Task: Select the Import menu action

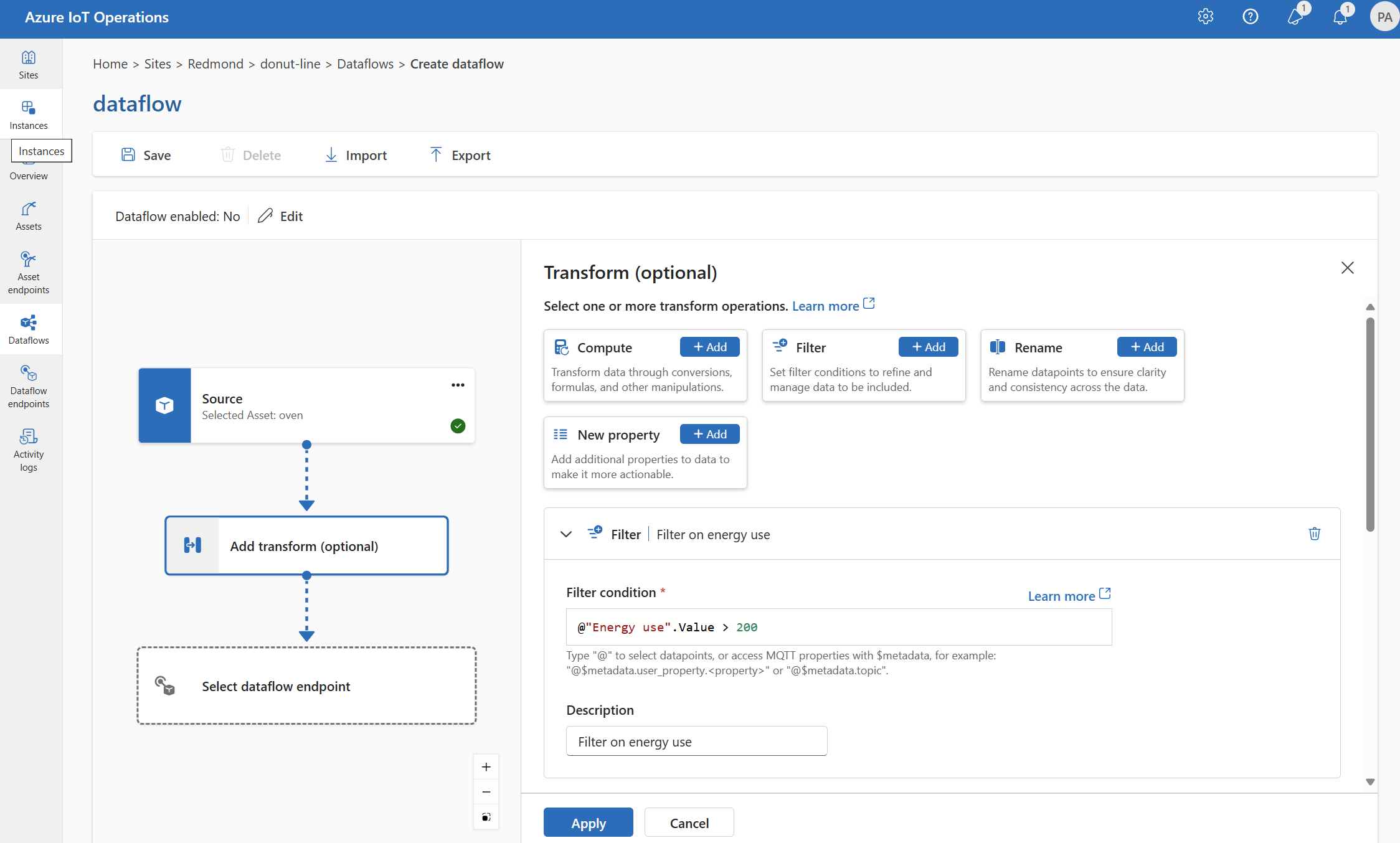Action: pos(356,154)
